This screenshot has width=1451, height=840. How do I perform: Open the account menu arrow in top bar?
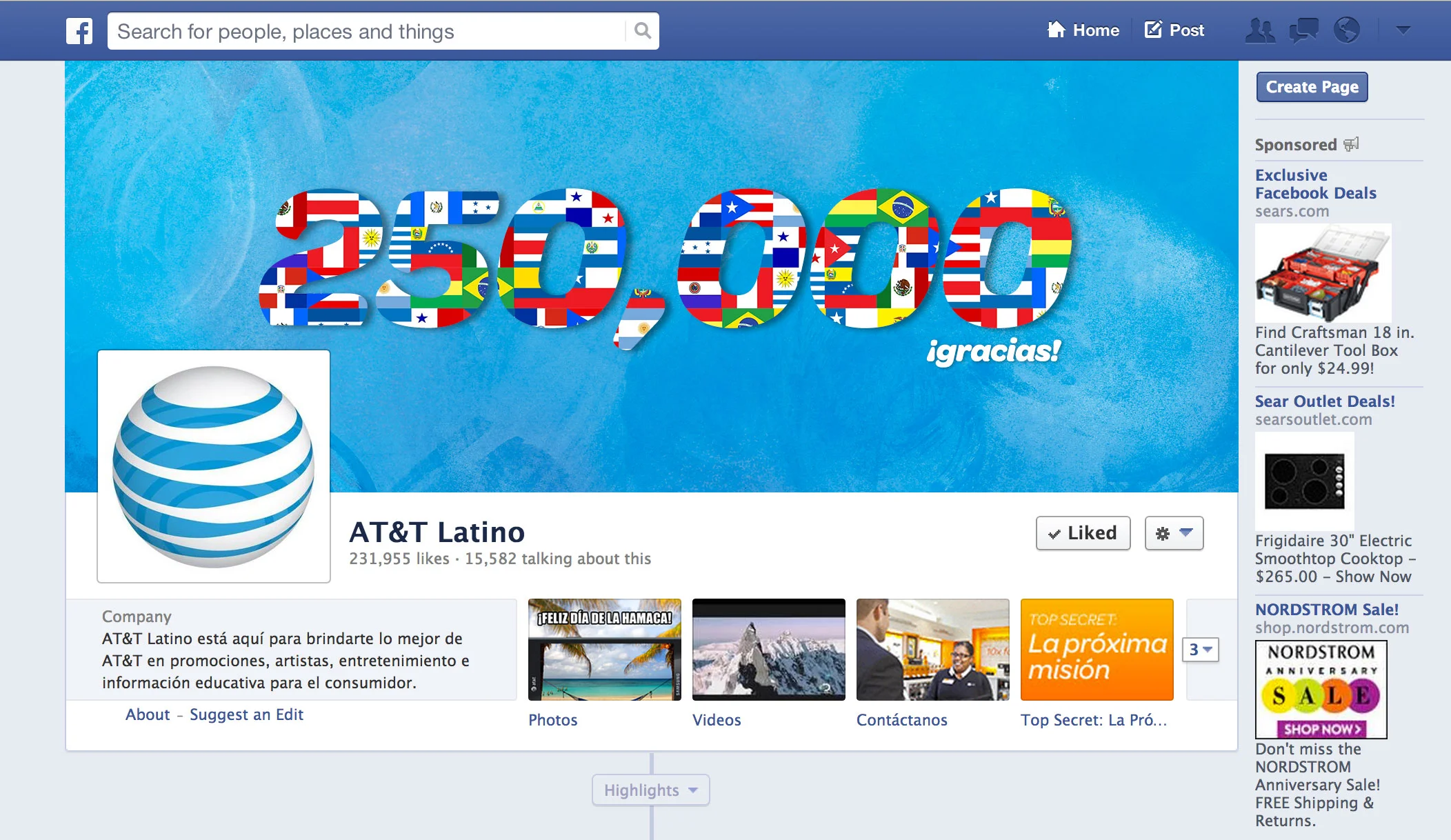(1403, 30)
